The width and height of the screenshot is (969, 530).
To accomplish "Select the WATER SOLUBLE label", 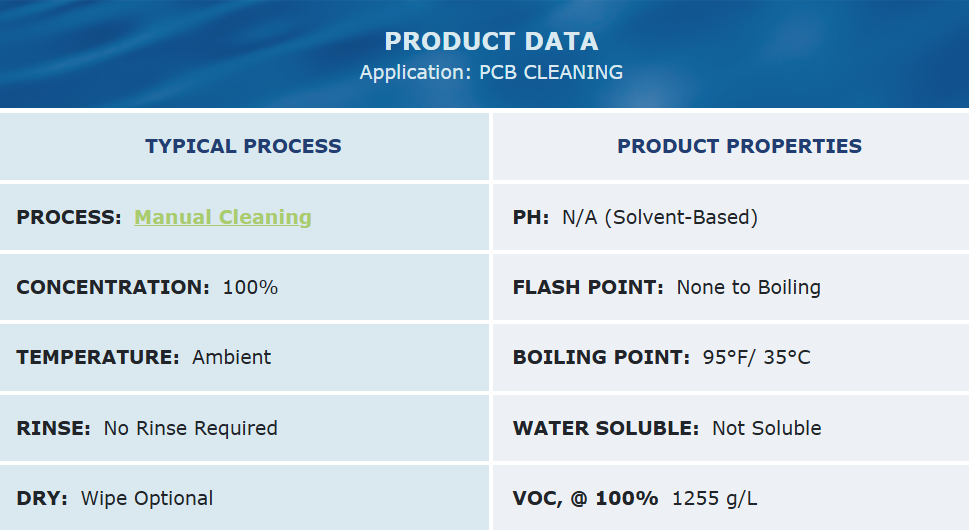I will click(x=606, y=428).
